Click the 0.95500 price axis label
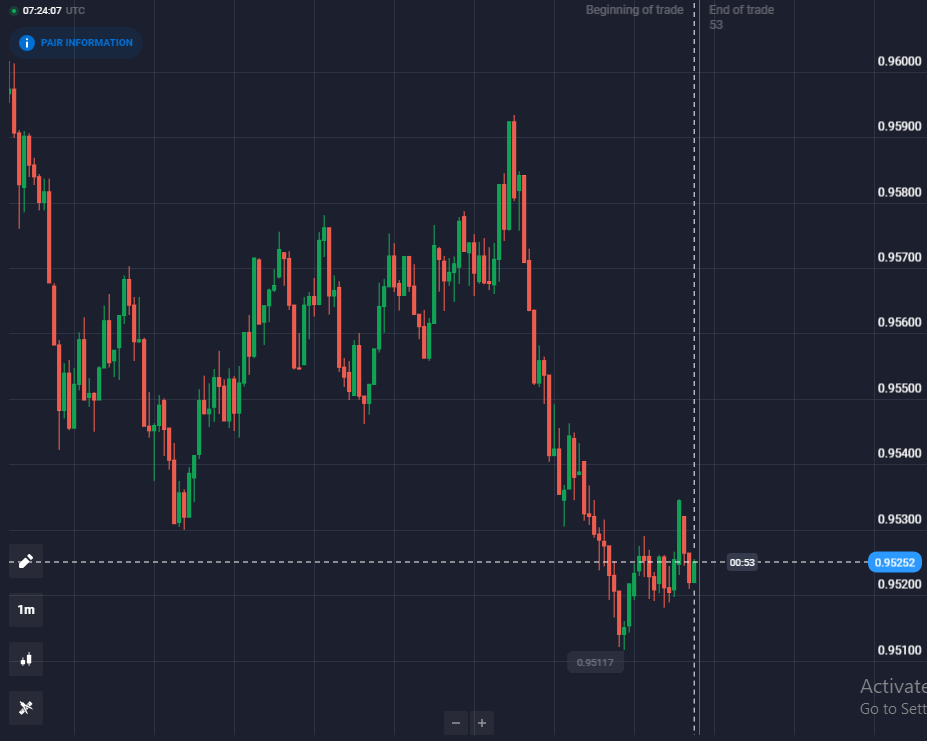 899,388
